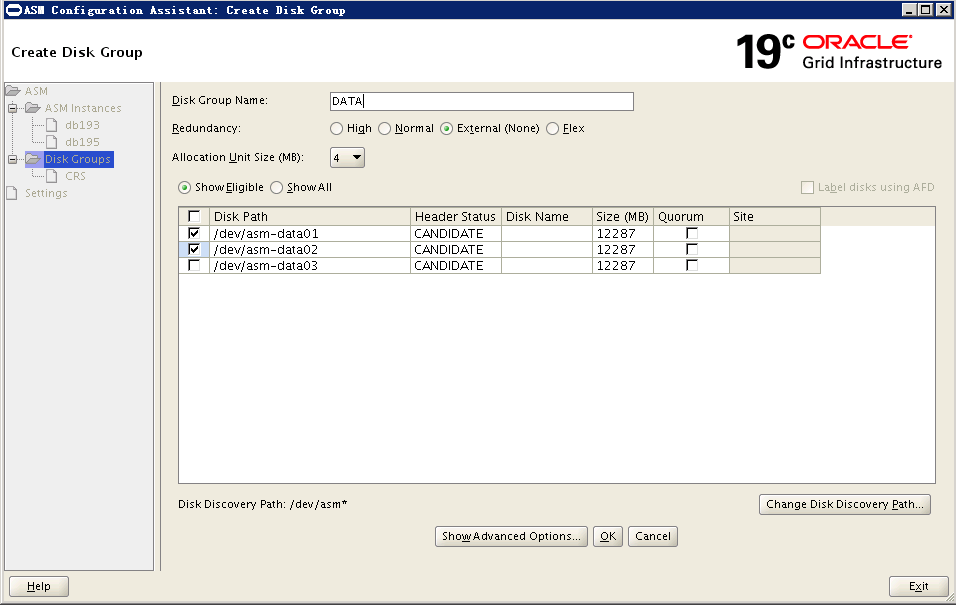This screenshot has width=956, height=605.
Task: Click the Disk Path column header
Action: coord(310,217)
